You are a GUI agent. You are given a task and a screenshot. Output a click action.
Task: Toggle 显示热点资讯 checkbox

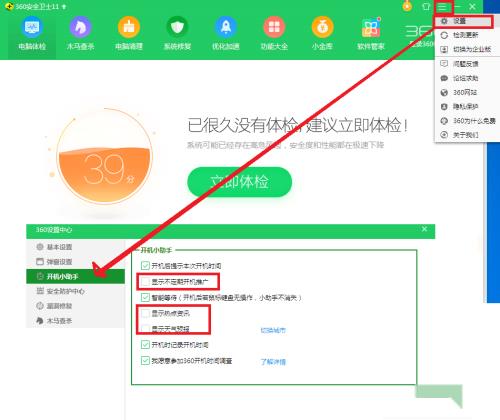coord(145,313)
